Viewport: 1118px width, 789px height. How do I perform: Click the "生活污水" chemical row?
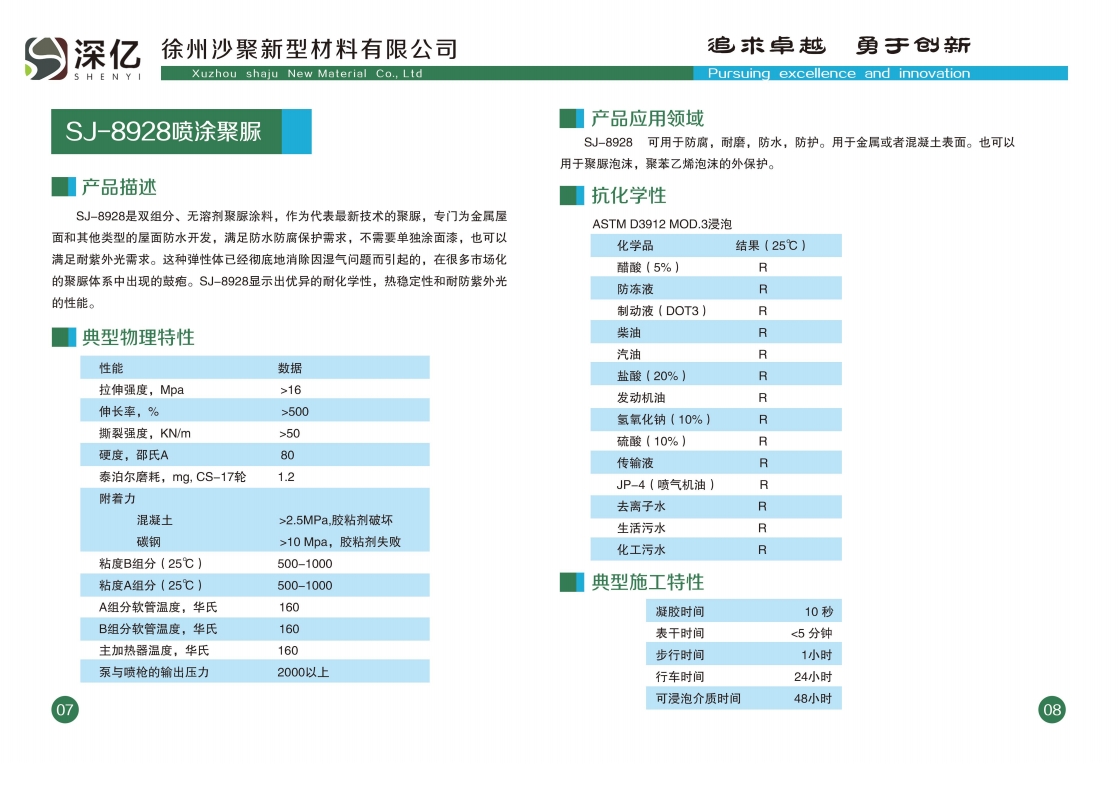[716, 528]
